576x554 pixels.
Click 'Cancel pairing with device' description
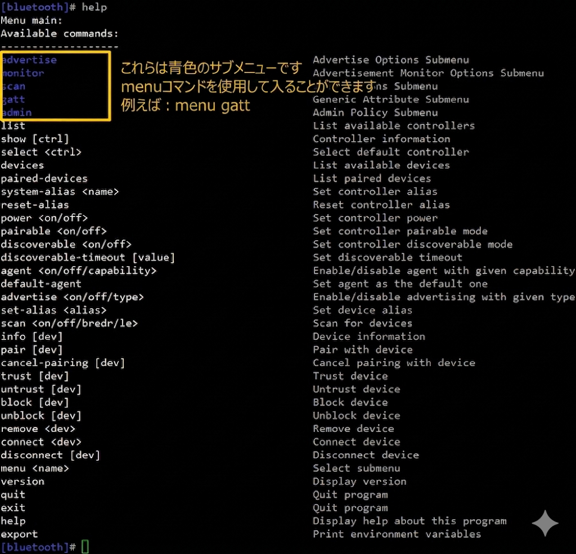(394, 363)
